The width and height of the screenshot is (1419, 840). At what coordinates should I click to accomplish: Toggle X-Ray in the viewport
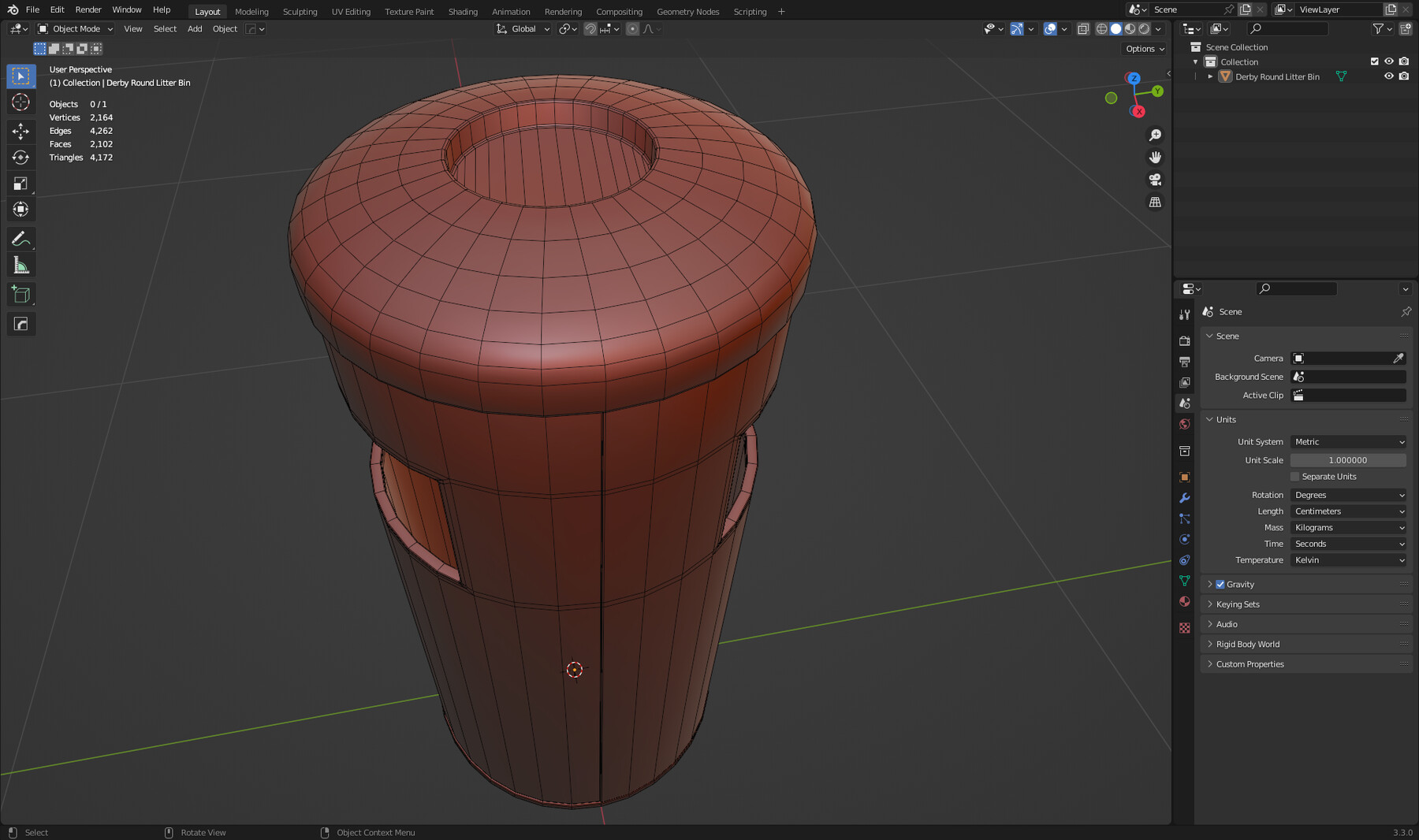[1085, 28]
